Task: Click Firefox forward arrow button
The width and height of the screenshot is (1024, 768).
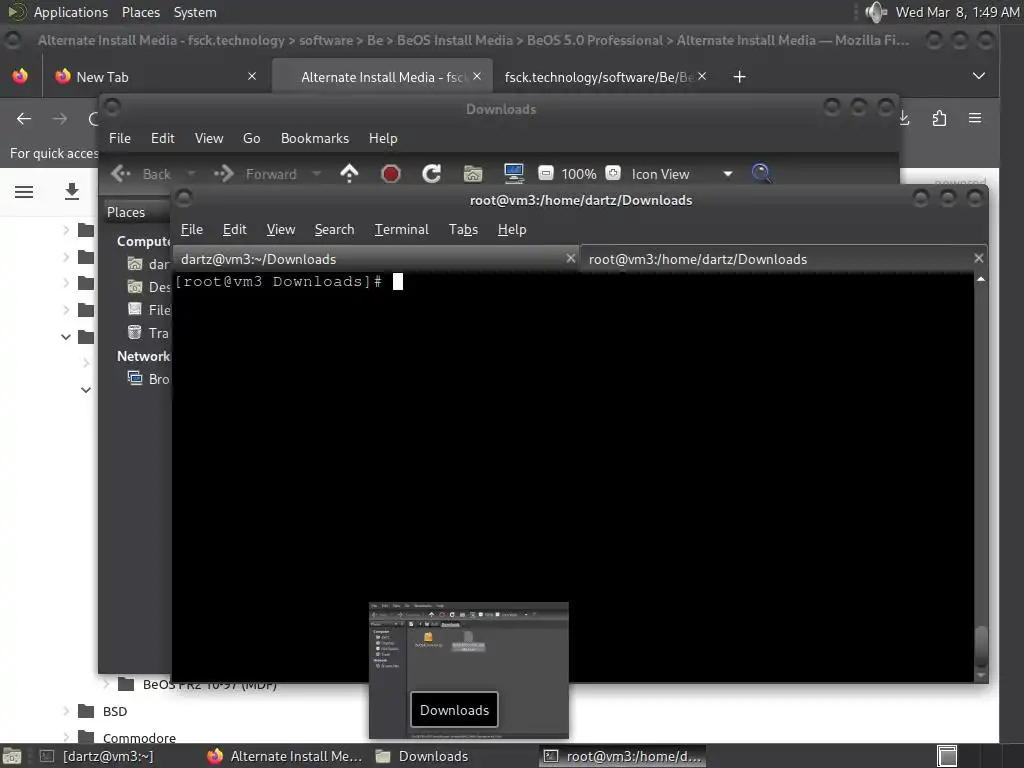Action: [x=59, y=118]
